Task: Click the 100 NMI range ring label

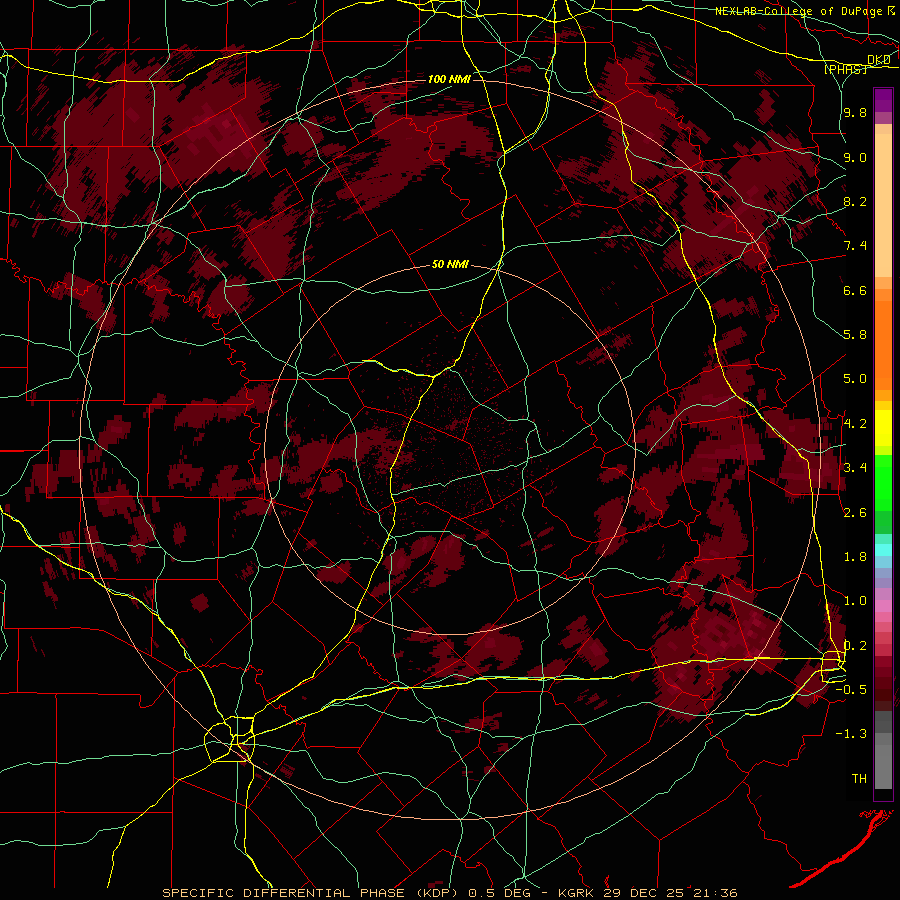Action: pyautogui.click(x=449, y=79)
